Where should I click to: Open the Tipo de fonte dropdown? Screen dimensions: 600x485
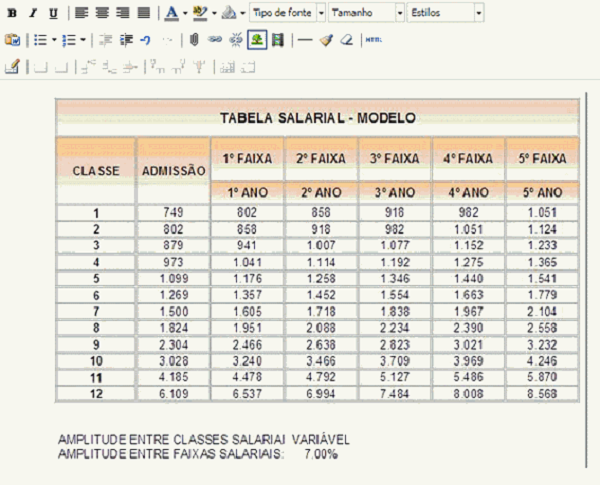click(287, 13)
